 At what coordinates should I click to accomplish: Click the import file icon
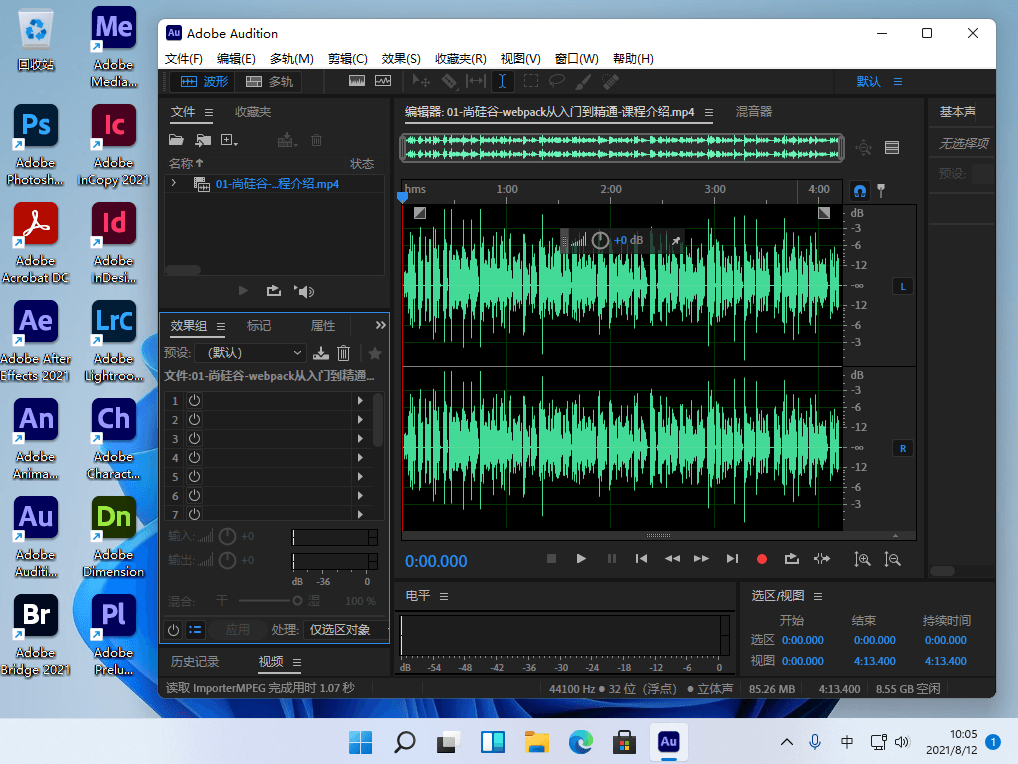pos(203,140)
